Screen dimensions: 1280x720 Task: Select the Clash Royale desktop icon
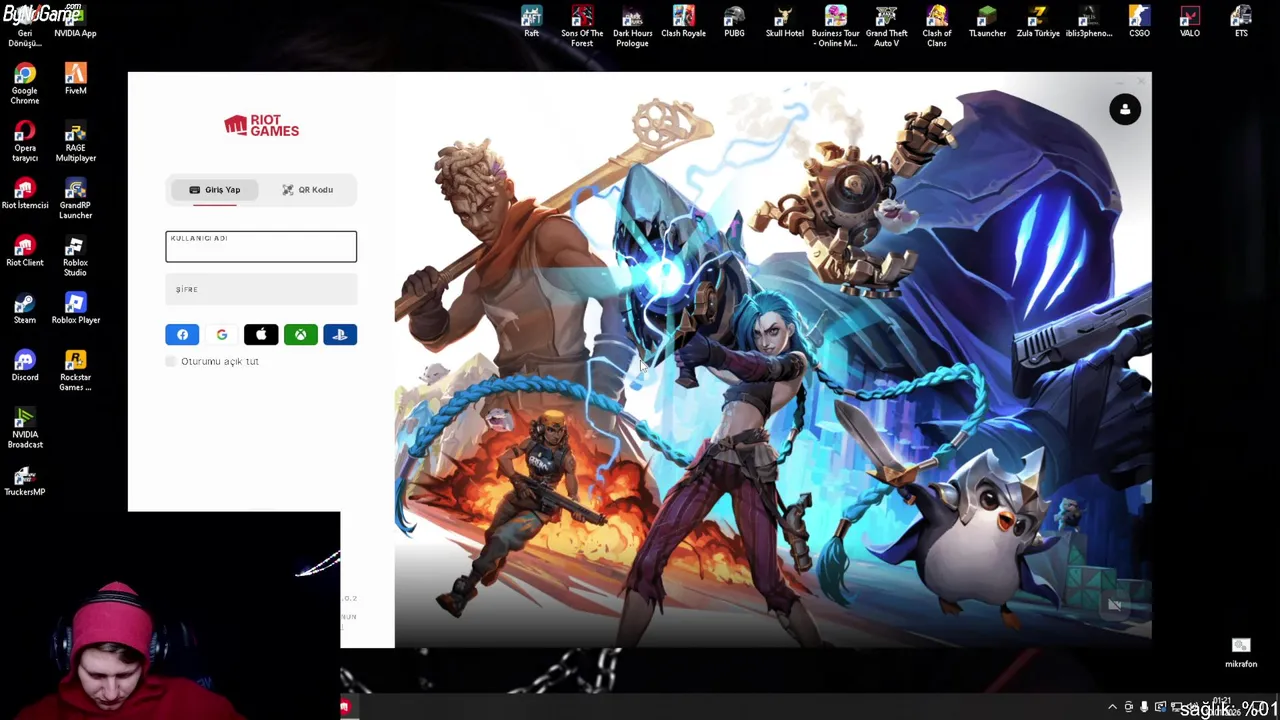click(x=684, y=22)
